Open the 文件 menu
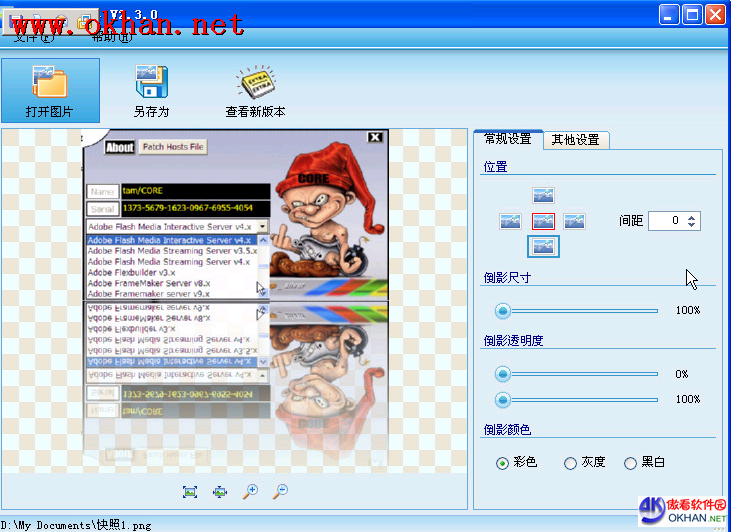Image resolution: width=731 pixels, height=532 pixels. coord(34,38)
